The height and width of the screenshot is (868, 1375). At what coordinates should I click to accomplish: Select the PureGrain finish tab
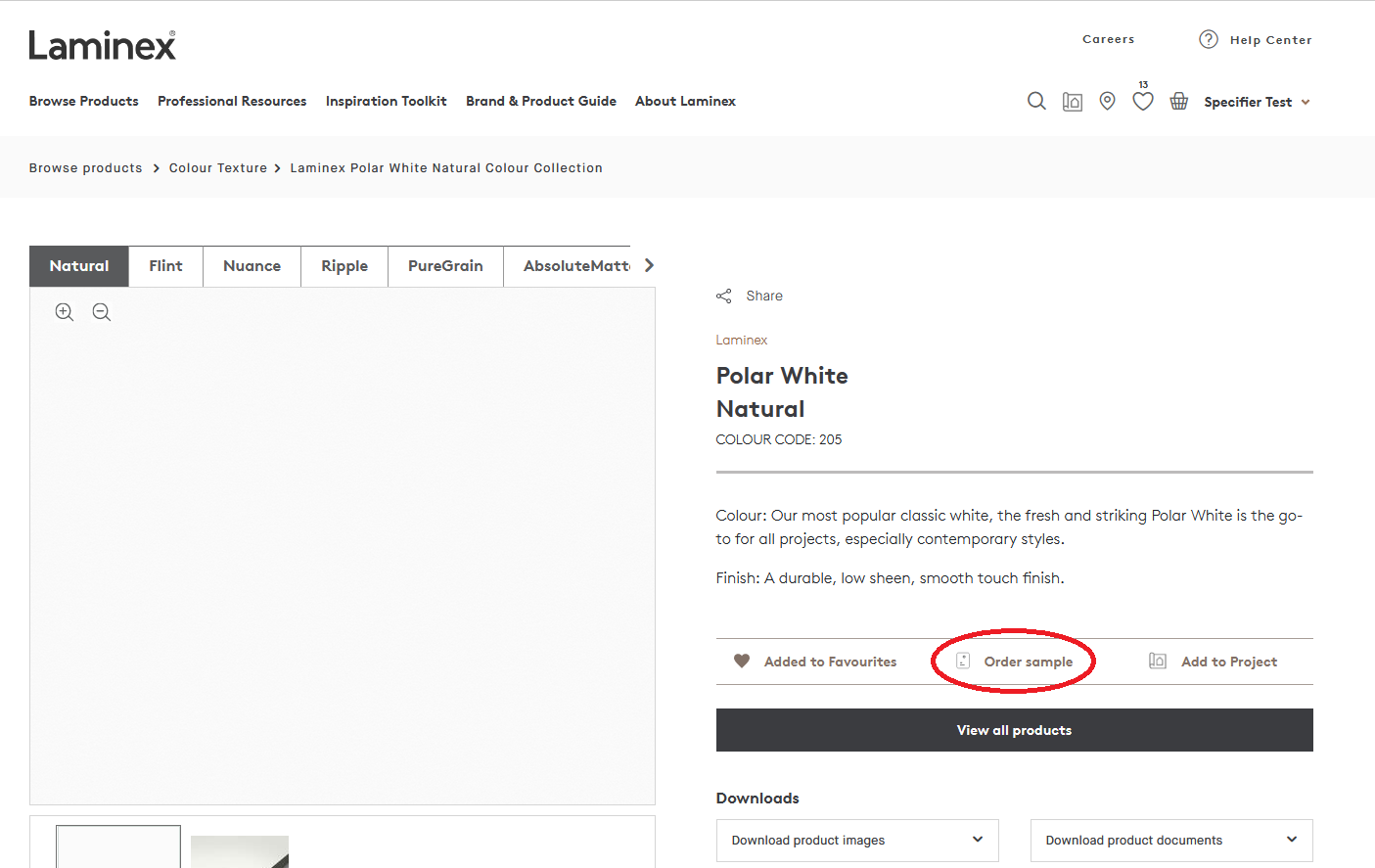coord(445,266)
